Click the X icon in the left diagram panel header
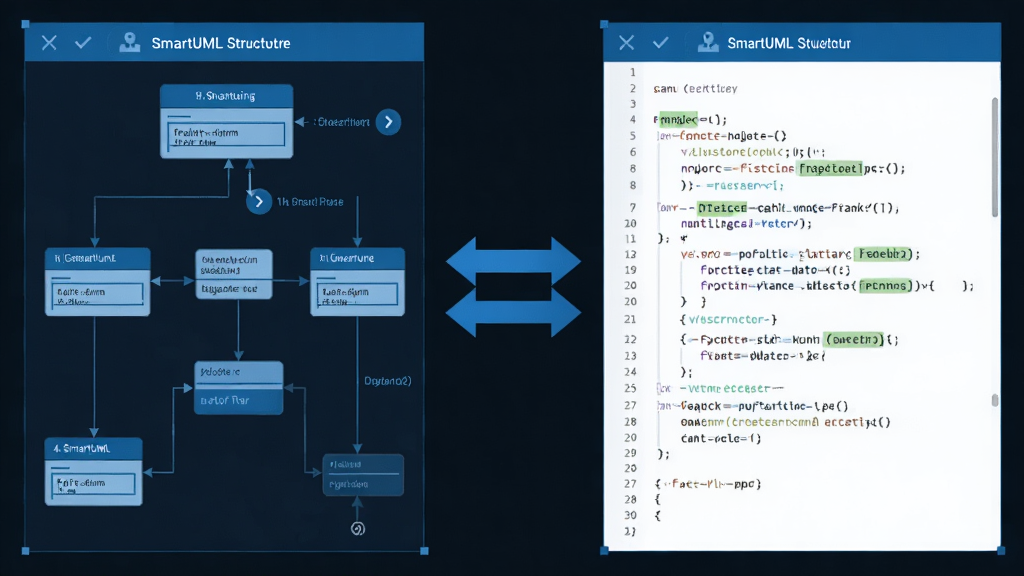The height and width of the screenshot is (576, 1024). pos(49,43)
